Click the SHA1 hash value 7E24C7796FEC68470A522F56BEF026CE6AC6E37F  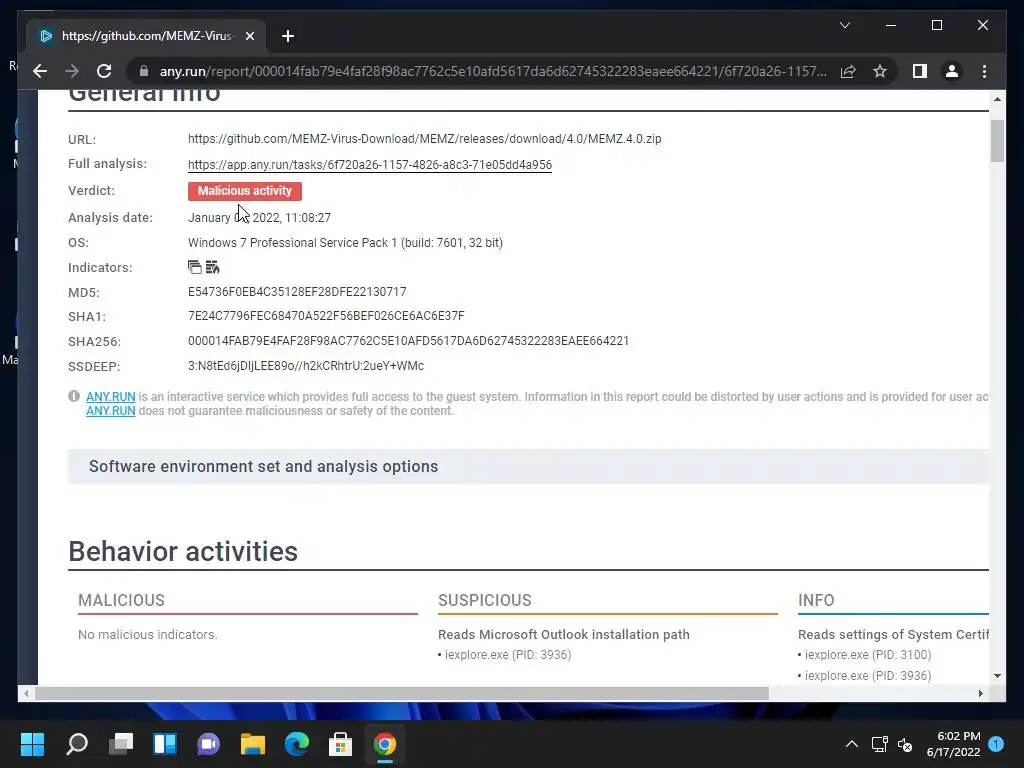[x=326, y=316]
